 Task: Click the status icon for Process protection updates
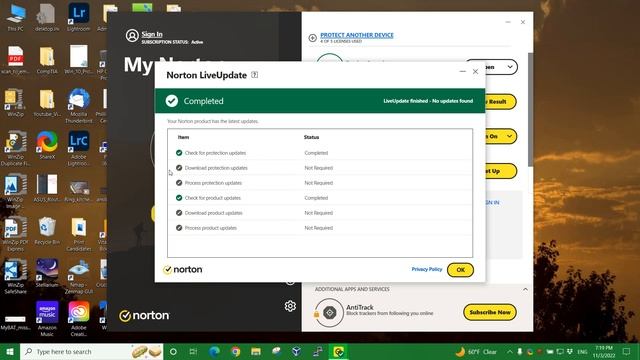[x=179, y=183]
